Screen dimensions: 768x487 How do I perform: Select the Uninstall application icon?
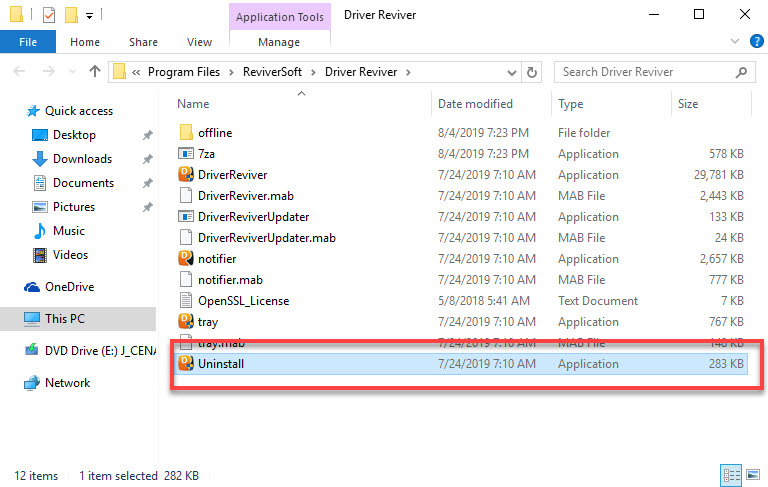[186, 363]
